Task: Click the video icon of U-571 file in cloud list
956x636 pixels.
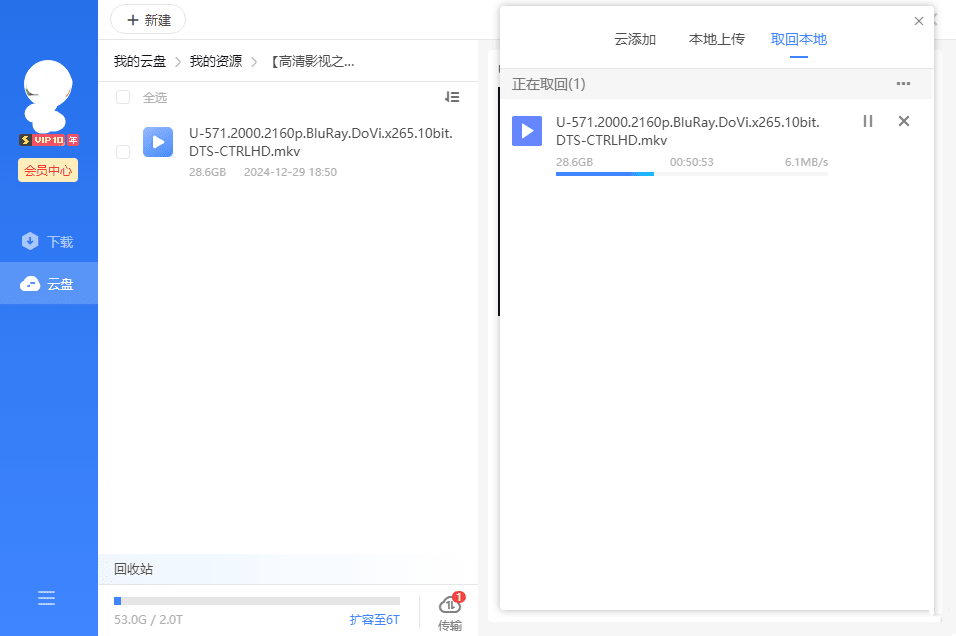Action: [159, 142]
